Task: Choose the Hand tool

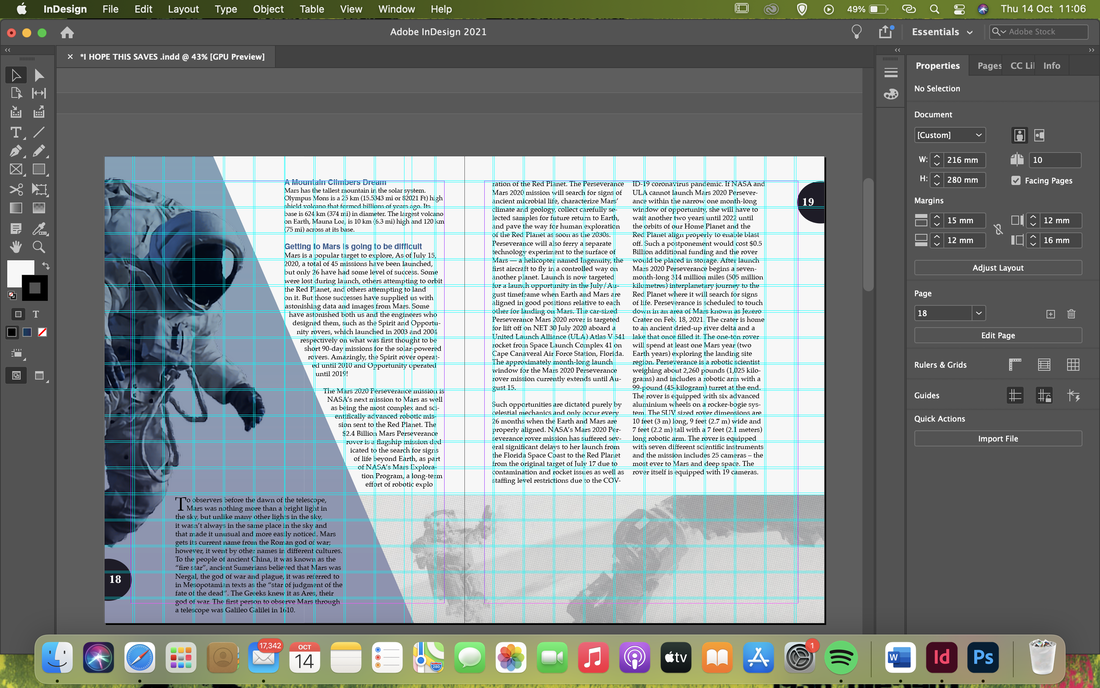Action: coord(15,247)
